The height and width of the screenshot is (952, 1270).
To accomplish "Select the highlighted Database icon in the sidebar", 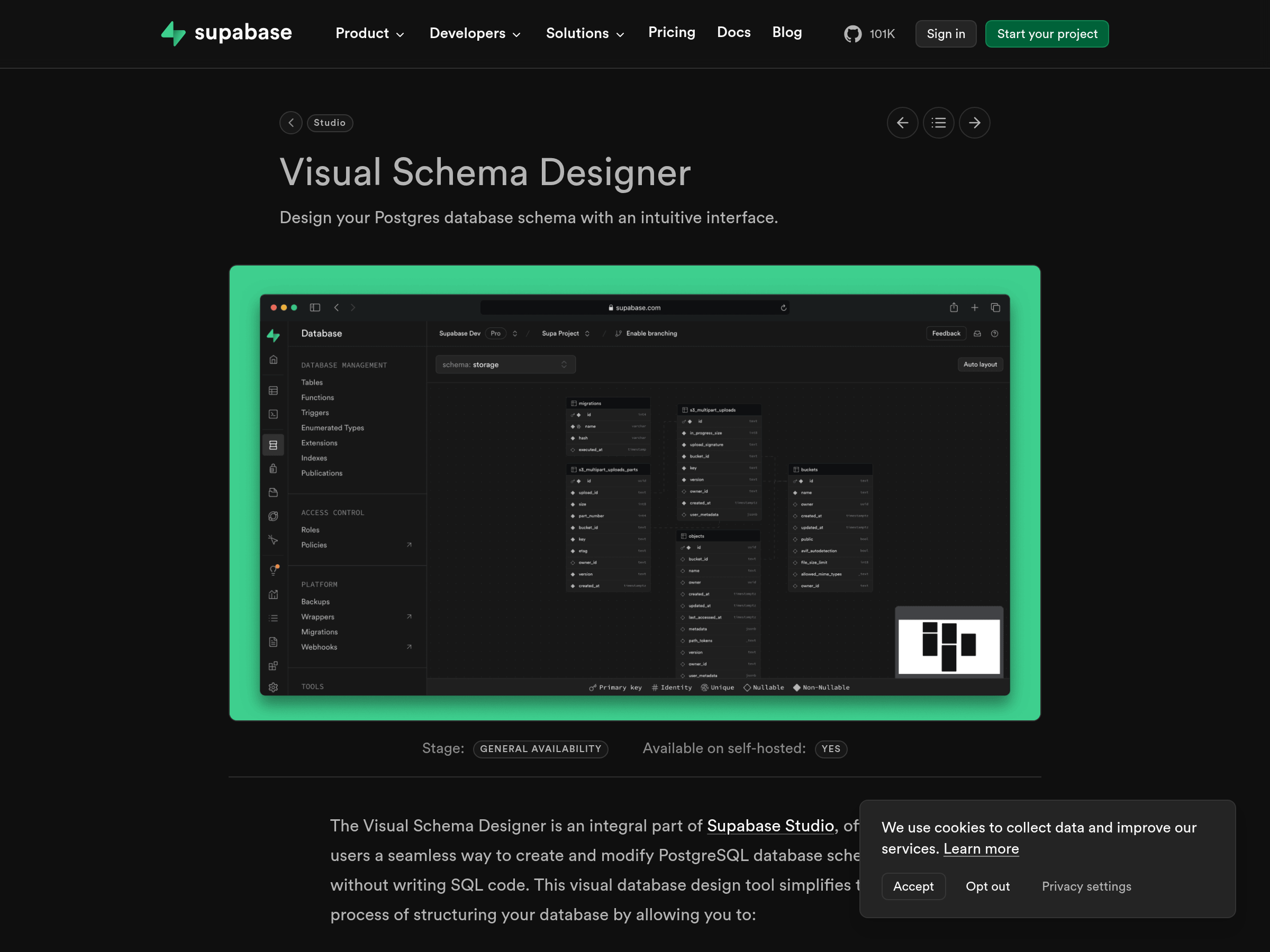I will (273, 445).
